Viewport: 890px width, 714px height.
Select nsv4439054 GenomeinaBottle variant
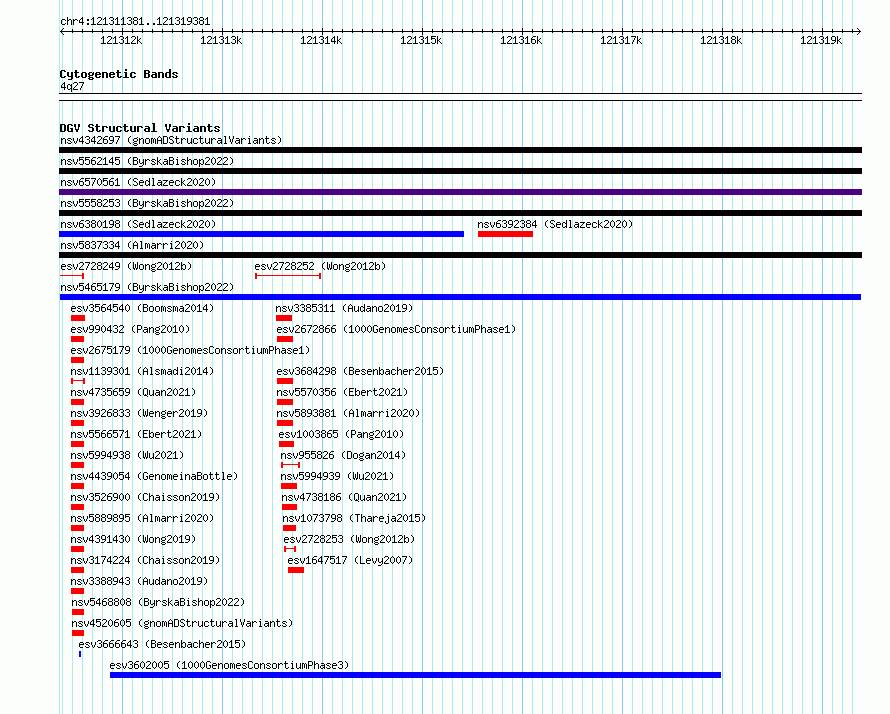(x=78, y=486)
